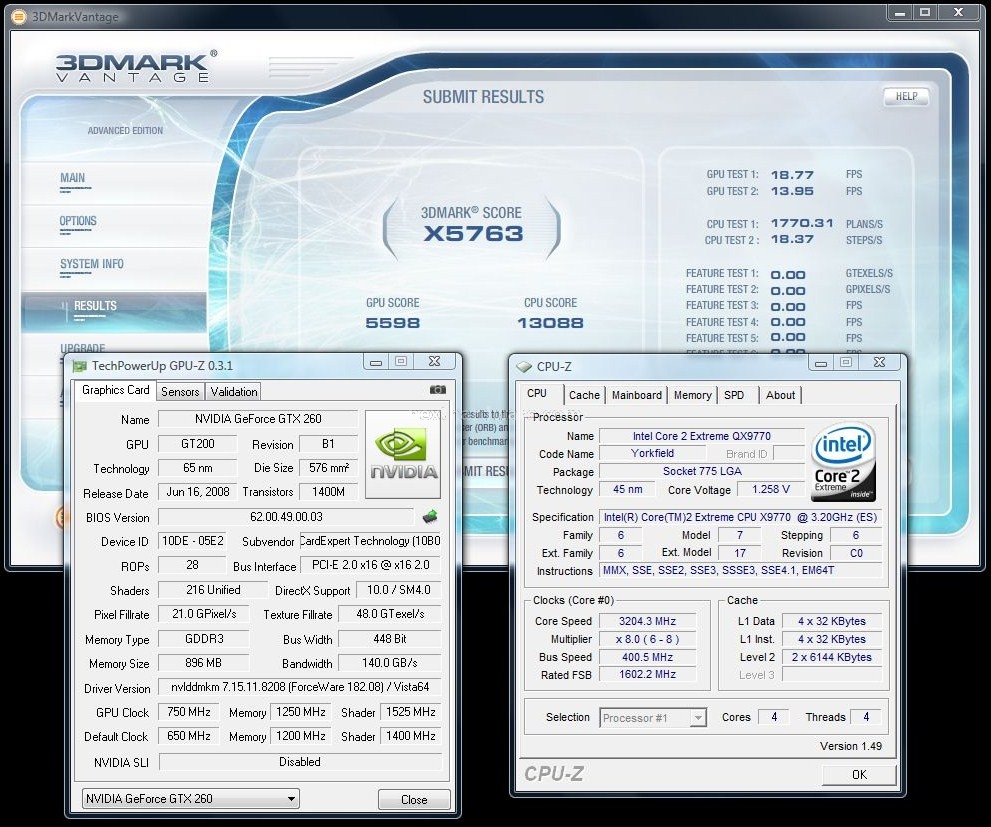This screenshot has height=827, width=991.
Task: Click the Intel Core 2 Extreme logo
Action: pyautogui.click(x=843, y=461)
